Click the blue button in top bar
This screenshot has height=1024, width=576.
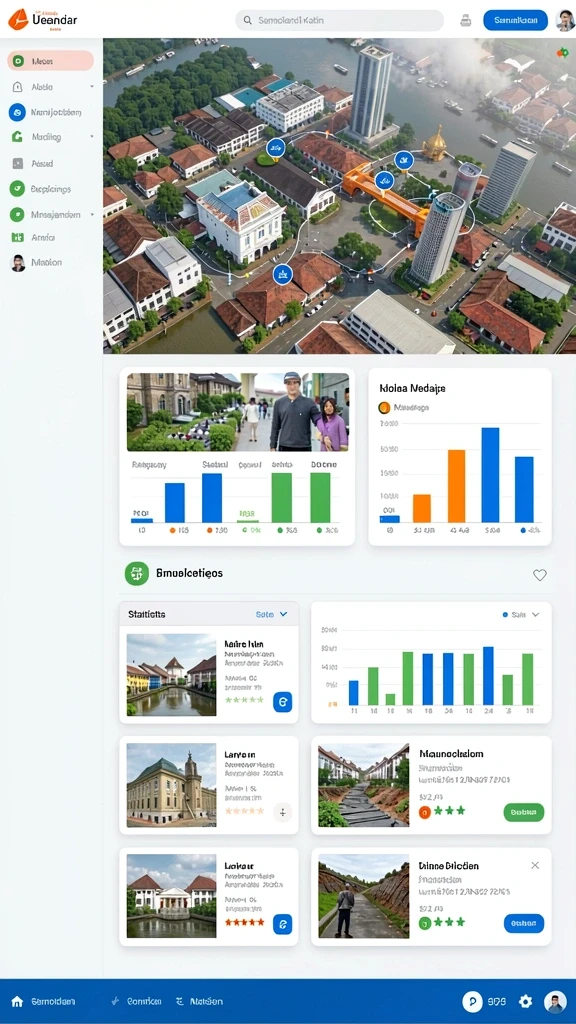(515, 20)
